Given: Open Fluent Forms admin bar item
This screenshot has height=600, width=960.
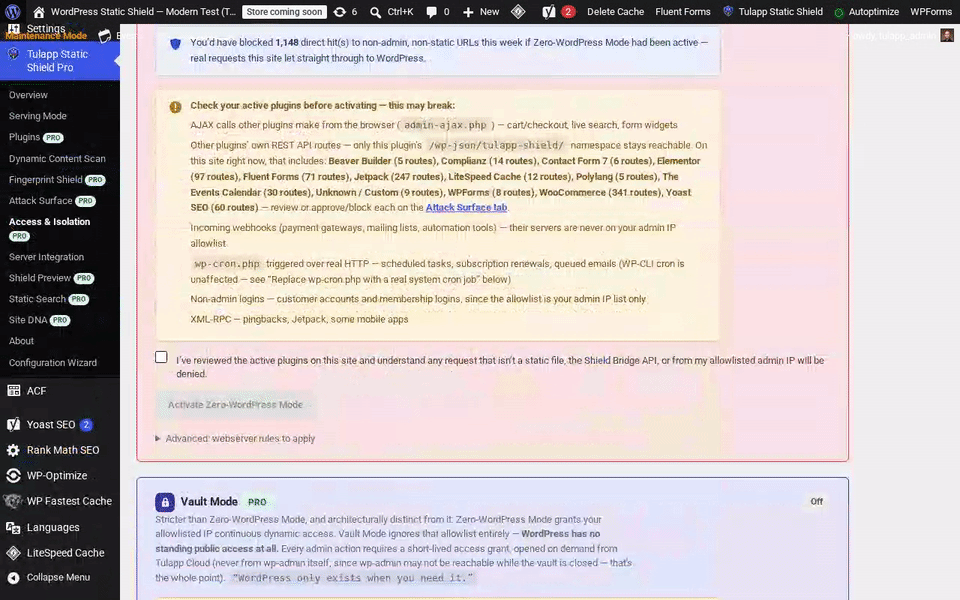Looking at the screenshot, I should tap(683, 12).
